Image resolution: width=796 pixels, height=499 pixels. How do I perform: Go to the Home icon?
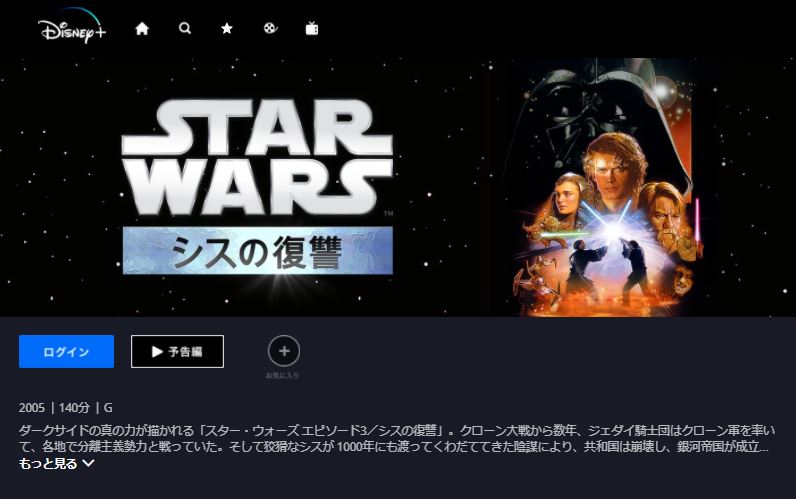pyautogui.click(x=142, y=29)
